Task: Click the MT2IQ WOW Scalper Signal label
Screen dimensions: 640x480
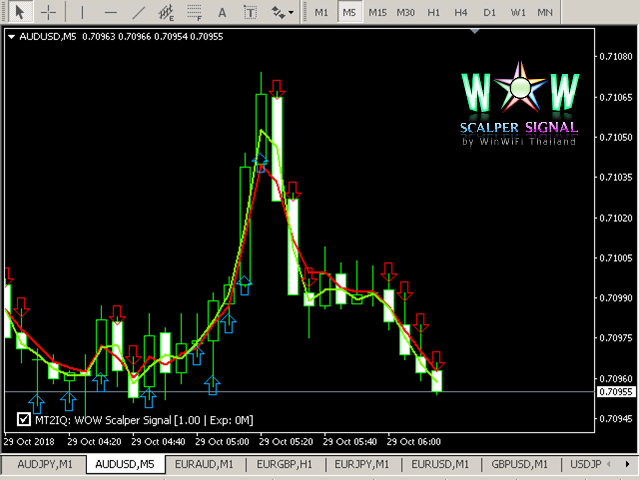Action: coord(144,420)
